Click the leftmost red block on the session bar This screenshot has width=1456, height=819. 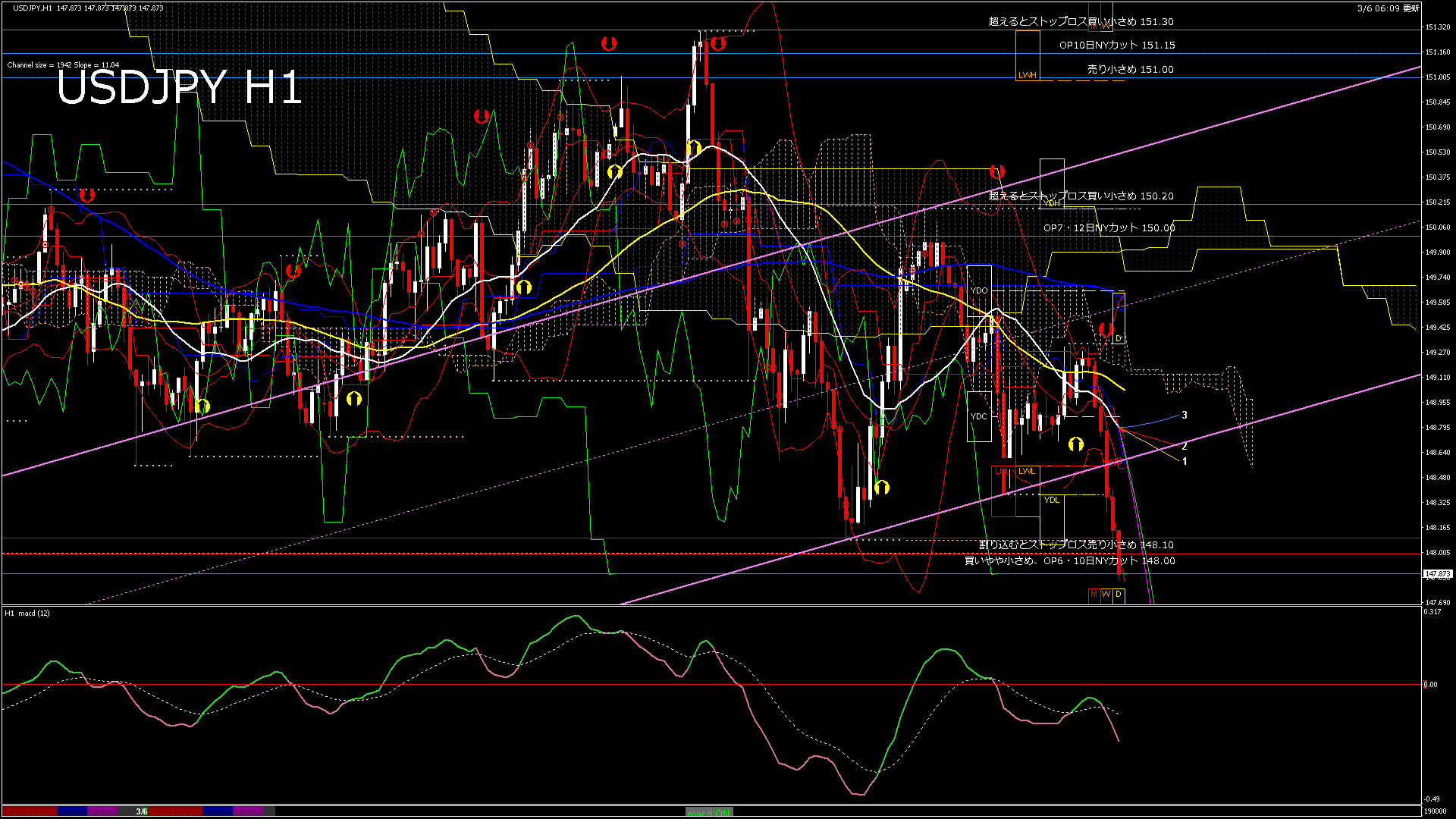pyautogui.click(x=29, y=811)
